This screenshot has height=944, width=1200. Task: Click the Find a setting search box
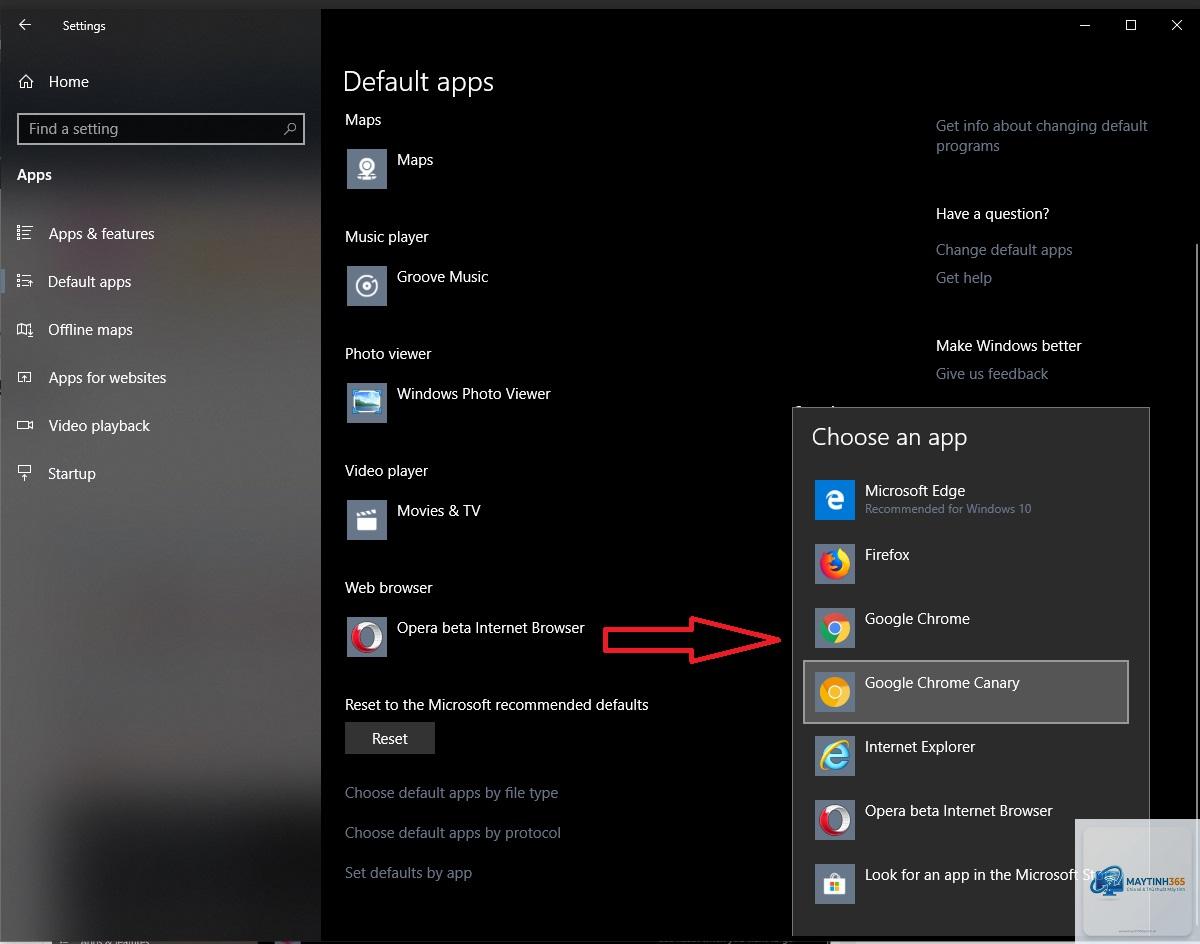161,128
